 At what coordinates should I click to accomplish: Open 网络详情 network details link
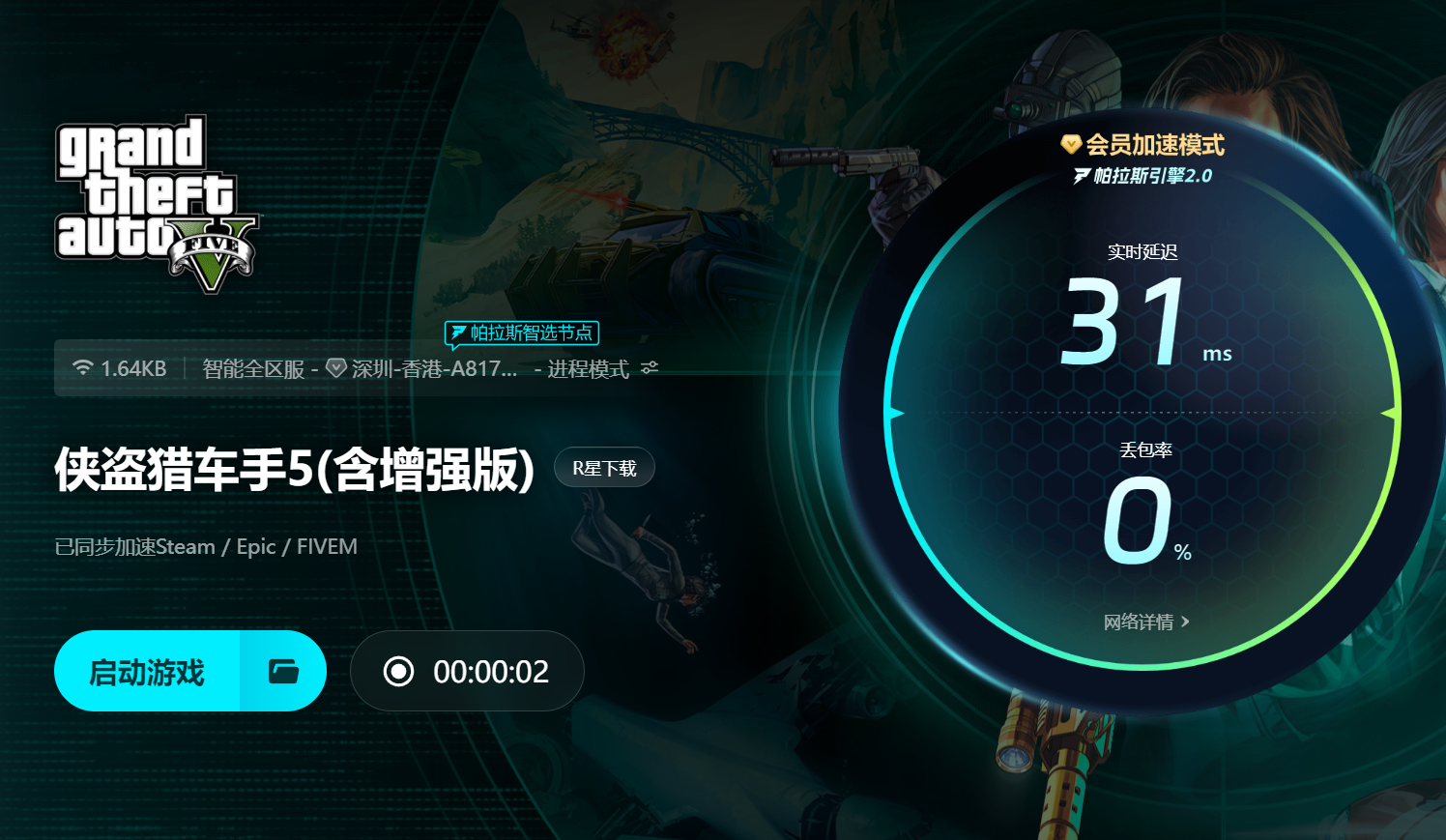[1139, 622]
